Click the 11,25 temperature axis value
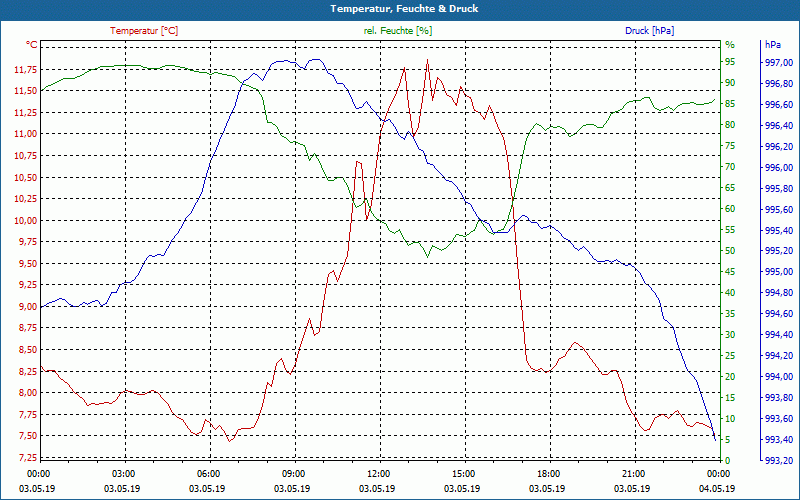This screenshot has height=500, width=800. [25, 112]
